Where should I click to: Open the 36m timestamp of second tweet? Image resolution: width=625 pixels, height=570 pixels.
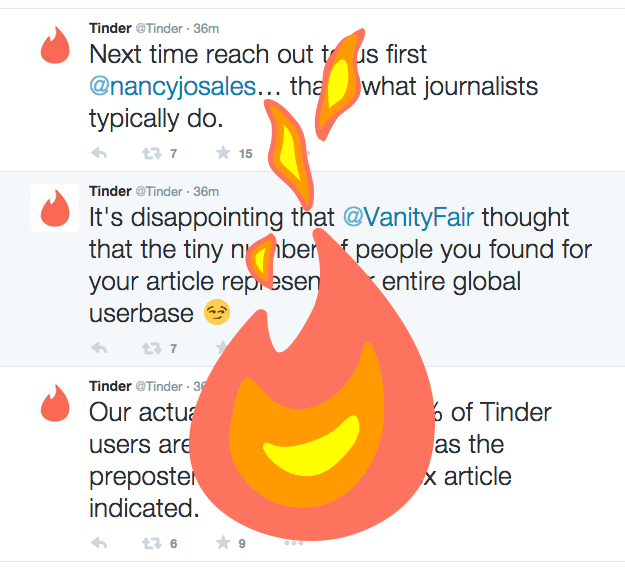coord(206,191)
